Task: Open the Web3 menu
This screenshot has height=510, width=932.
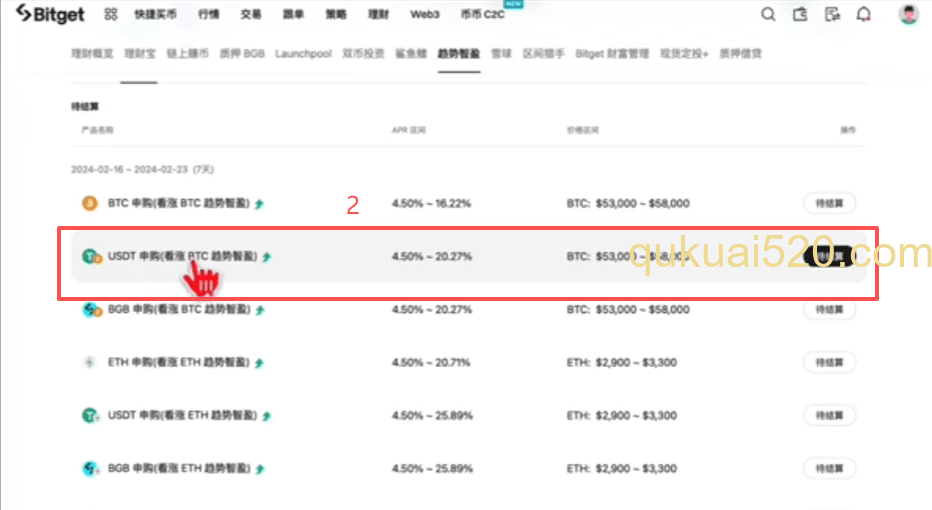Action: point(424,14)
